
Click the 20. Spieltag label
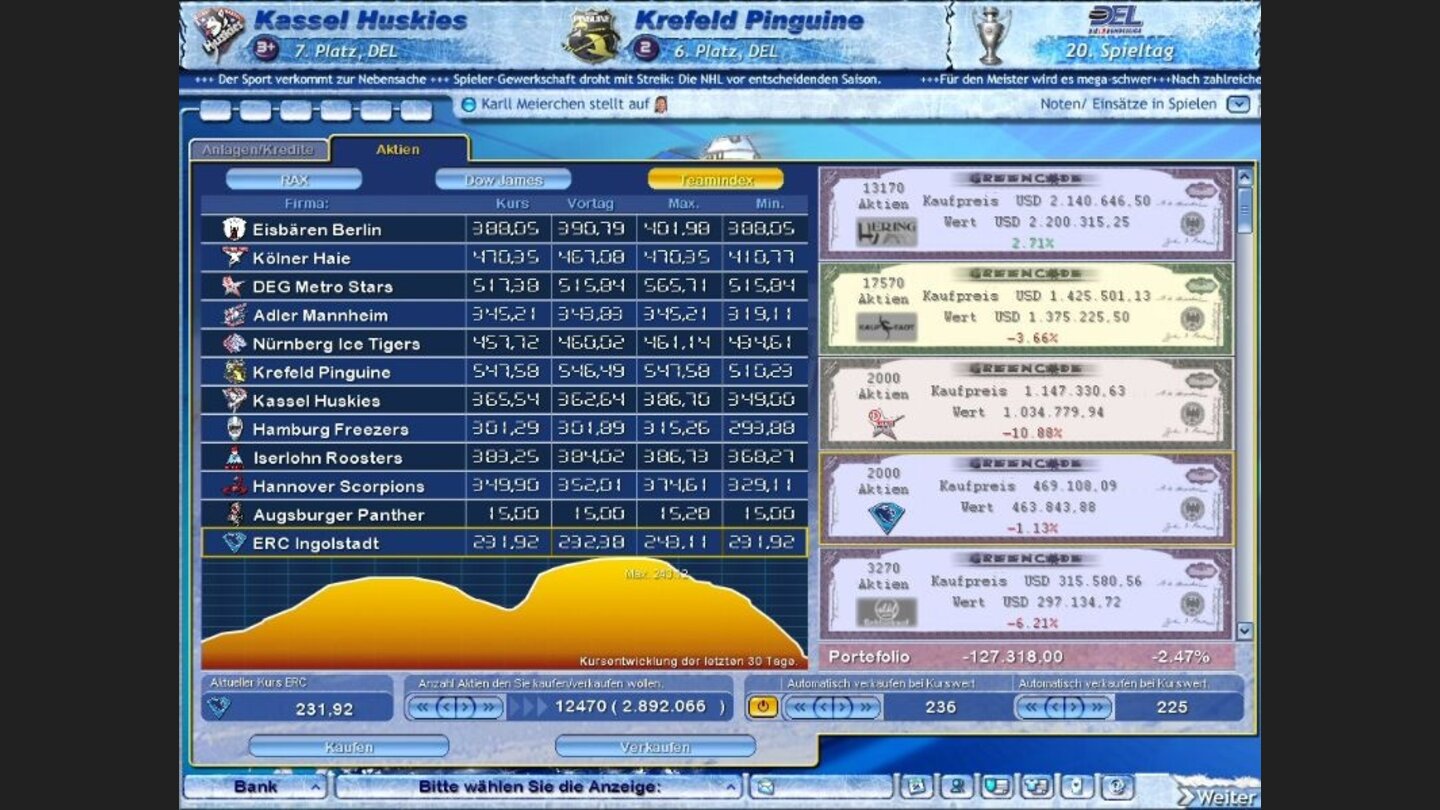tap(1120, 51)
